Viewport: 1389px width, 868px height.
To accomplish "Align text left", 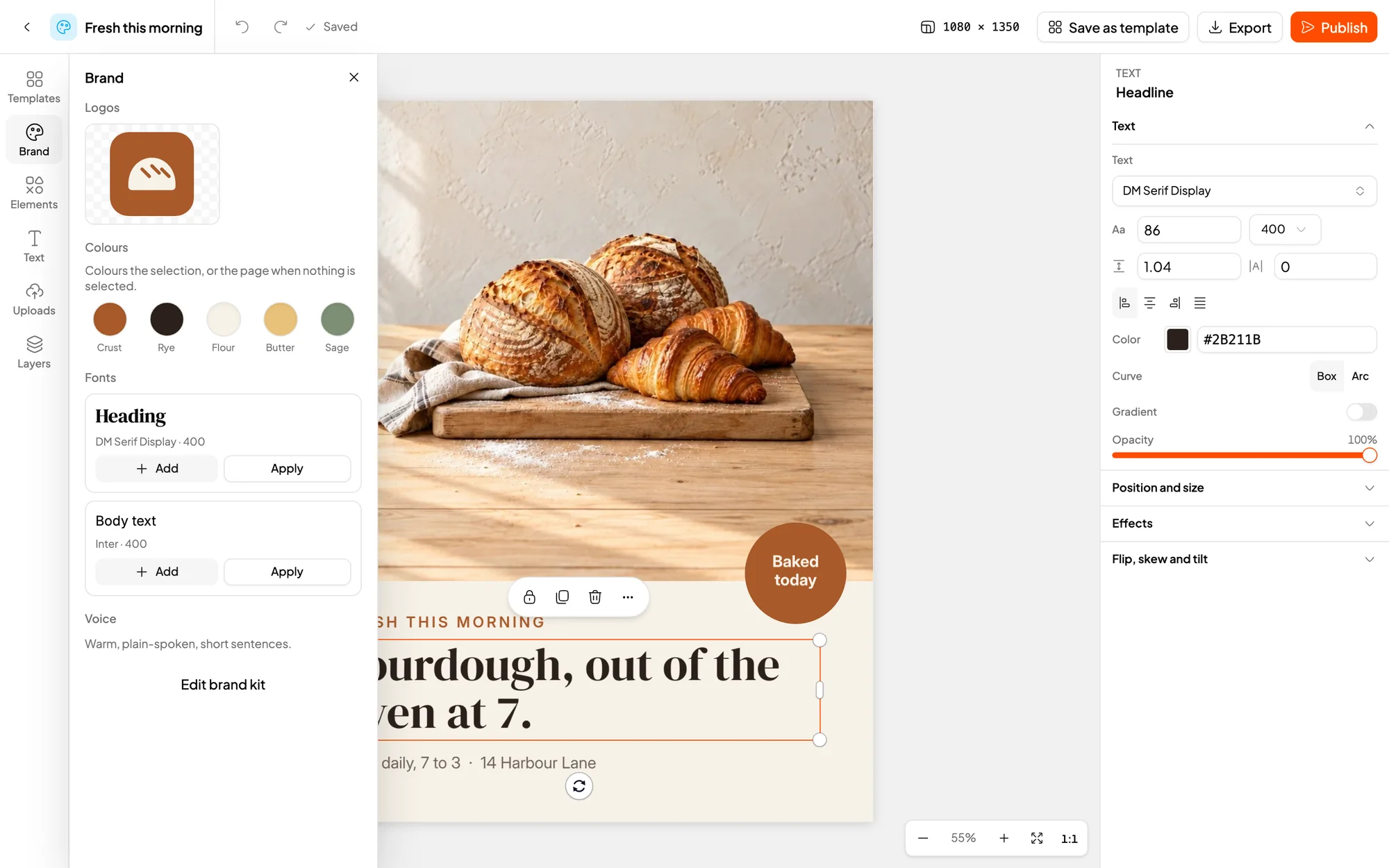I will [1124, 303].
